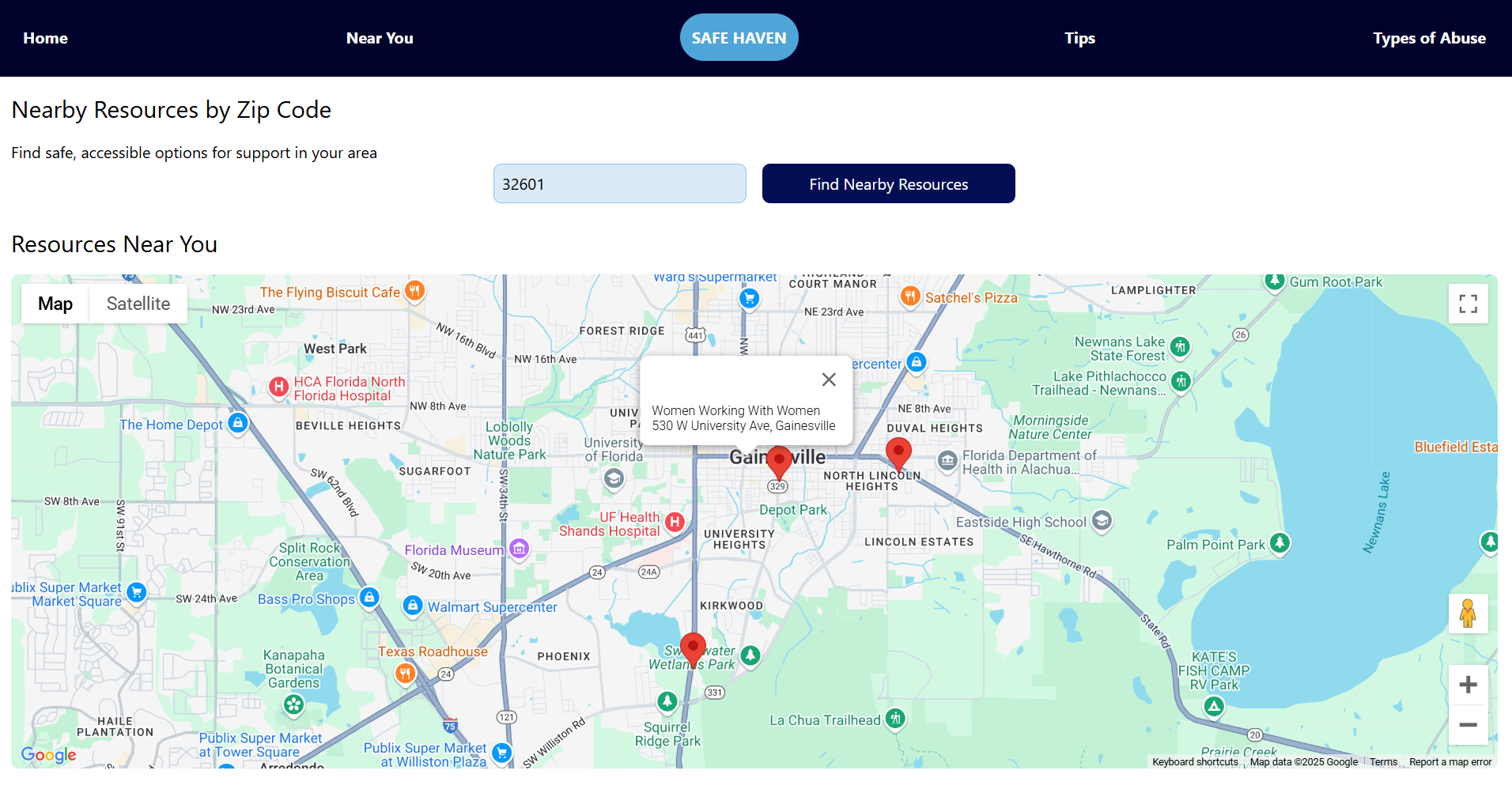Close the Women Working With Women info window
The height and width of the screenshot is (812, 1512).
[x=829, y=380]
